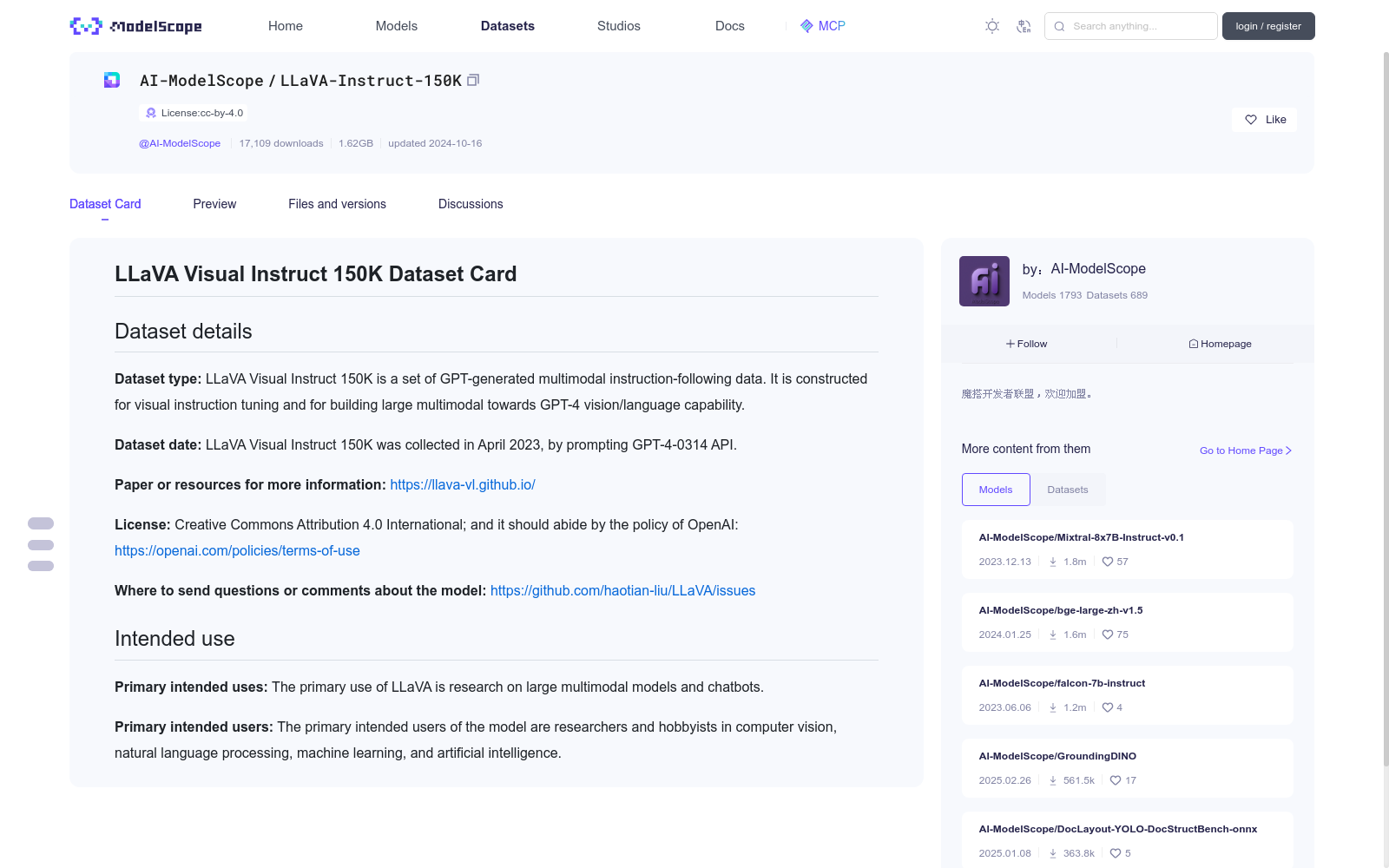Click the MCP diamond icon in navigation
This screenshot has height=868, width=1389.
coord(806,26)
